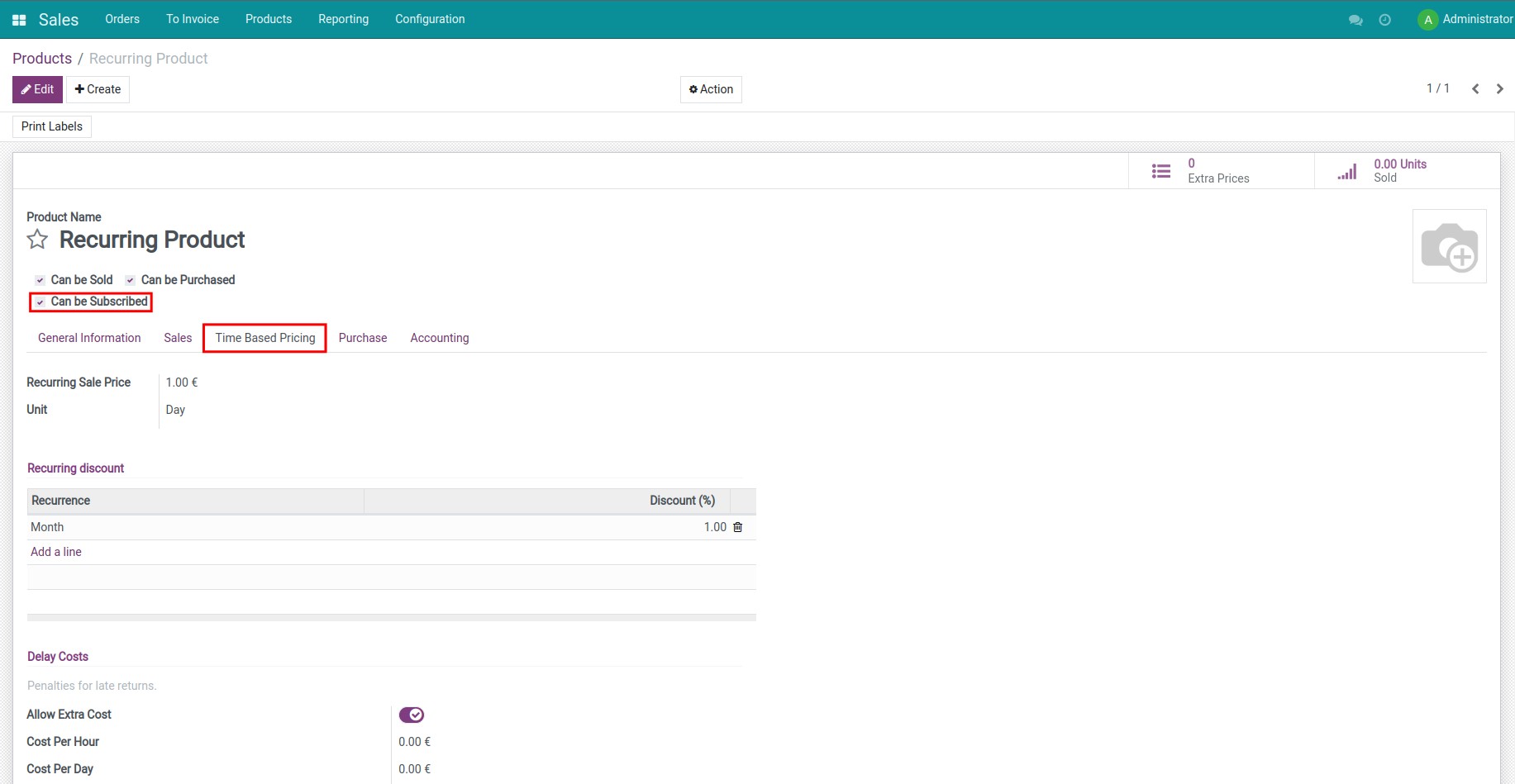Viewport: 1515px width, 784px height.
Task: Open the Action dropdown menu
Action: (710, 89)
